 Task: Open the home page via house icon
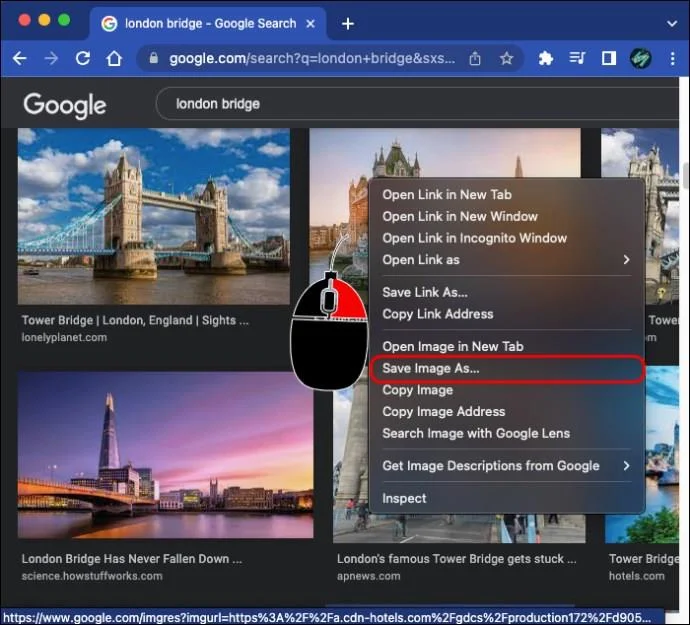point(114,58)
